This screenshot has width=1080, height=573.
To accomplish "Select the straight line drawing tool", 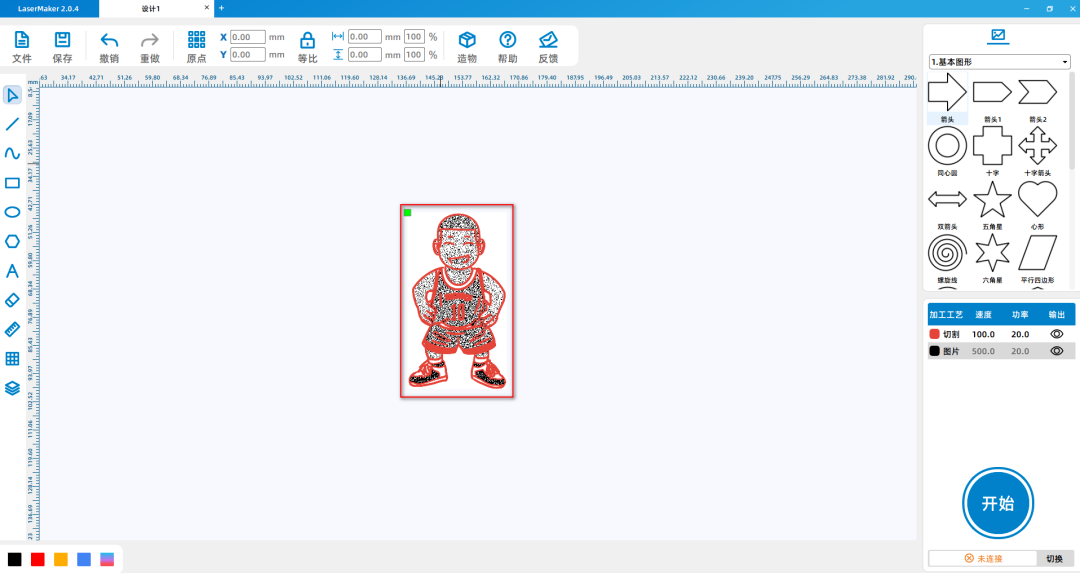I will [12, 124].
